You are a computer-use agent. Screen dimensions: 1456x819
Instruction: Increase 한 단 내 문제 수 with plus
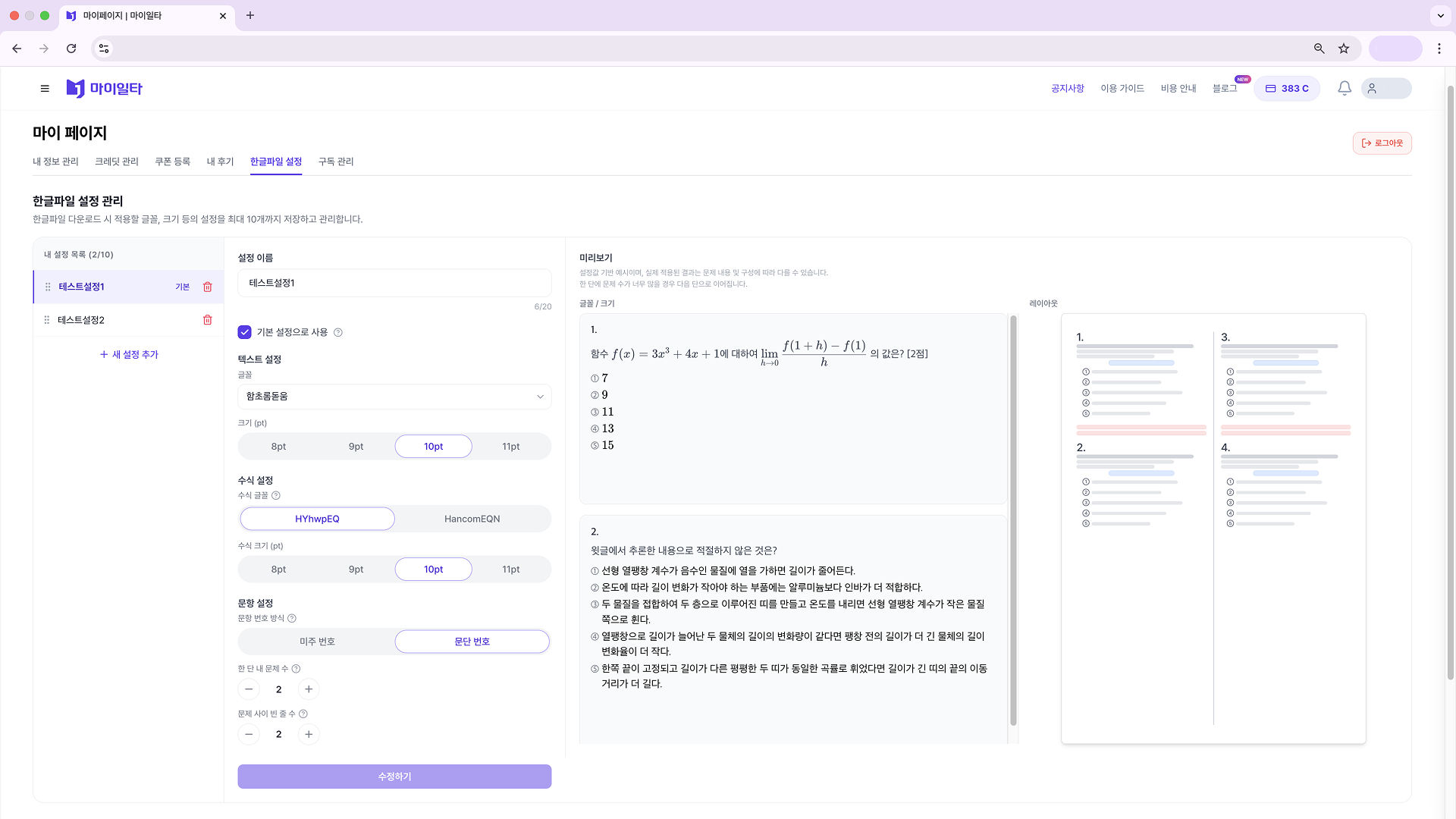coord(309,689)
